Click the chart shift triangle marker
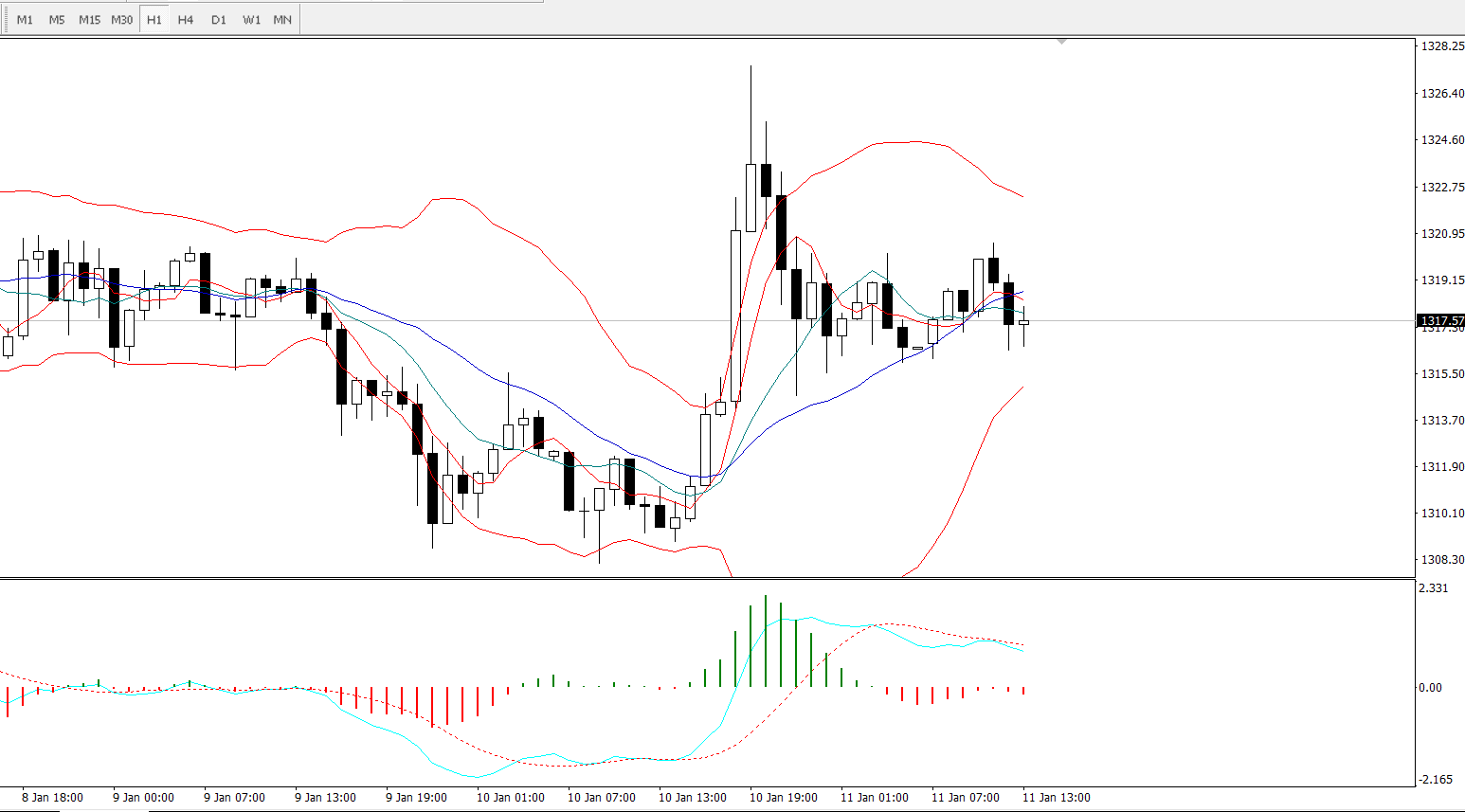 (1061, 42)
